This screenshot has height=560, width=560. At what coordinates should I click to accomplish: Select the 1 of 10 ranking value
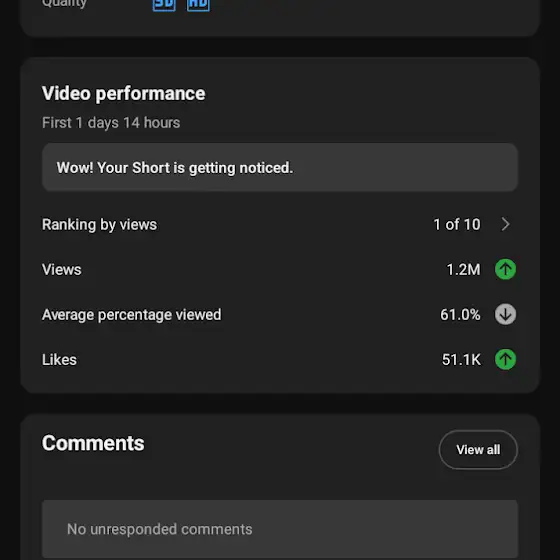click(x=456, y=225)
